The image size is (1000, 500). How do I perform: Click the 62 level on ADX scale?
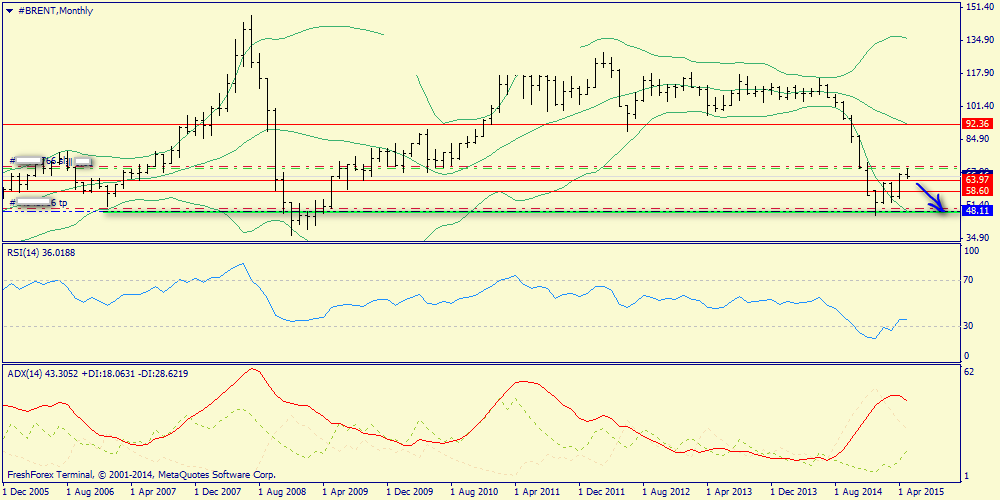(x=969, y=371)
